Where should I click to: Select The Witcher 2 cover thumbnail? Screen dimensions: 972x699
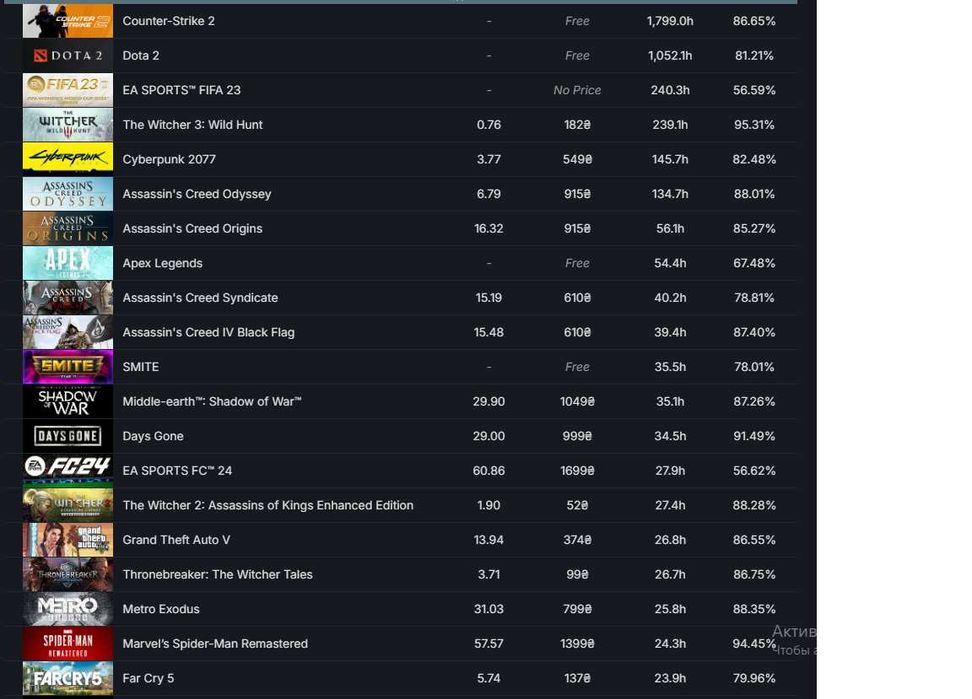[x=68, y=506]
